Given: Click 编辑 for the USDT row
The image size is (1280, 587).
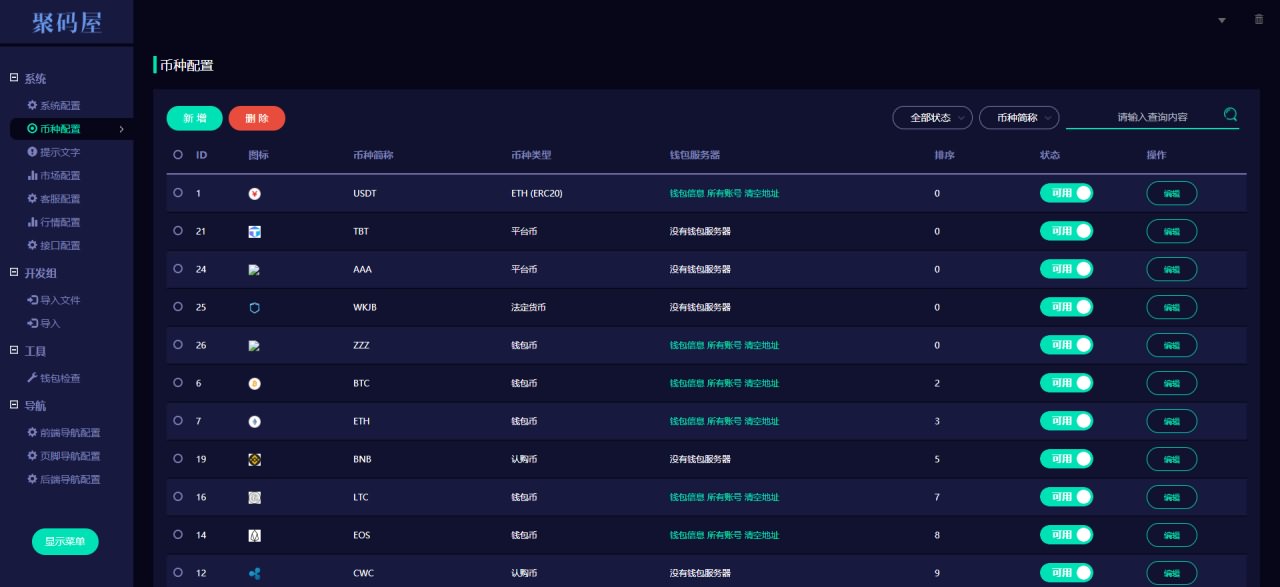Looking at the screenshot, I should 1172,193.
